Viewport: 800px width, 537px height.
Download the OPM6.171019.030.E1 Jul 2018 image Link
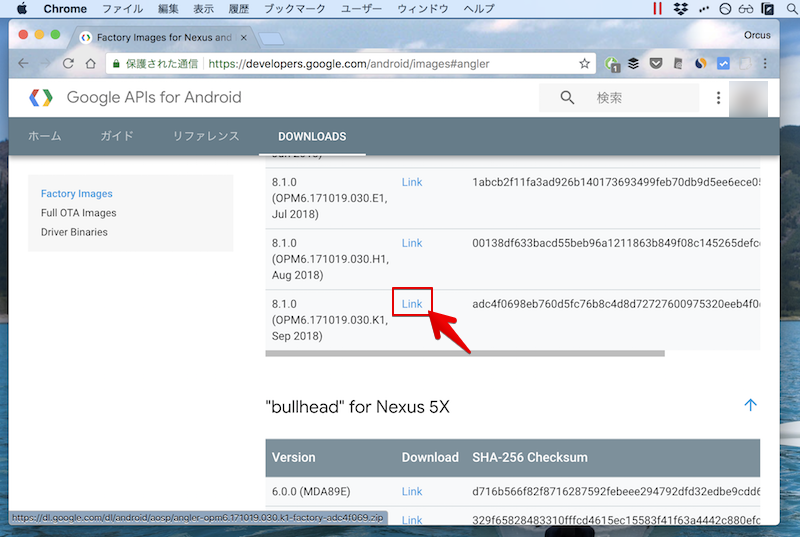(x=412, y=182)
